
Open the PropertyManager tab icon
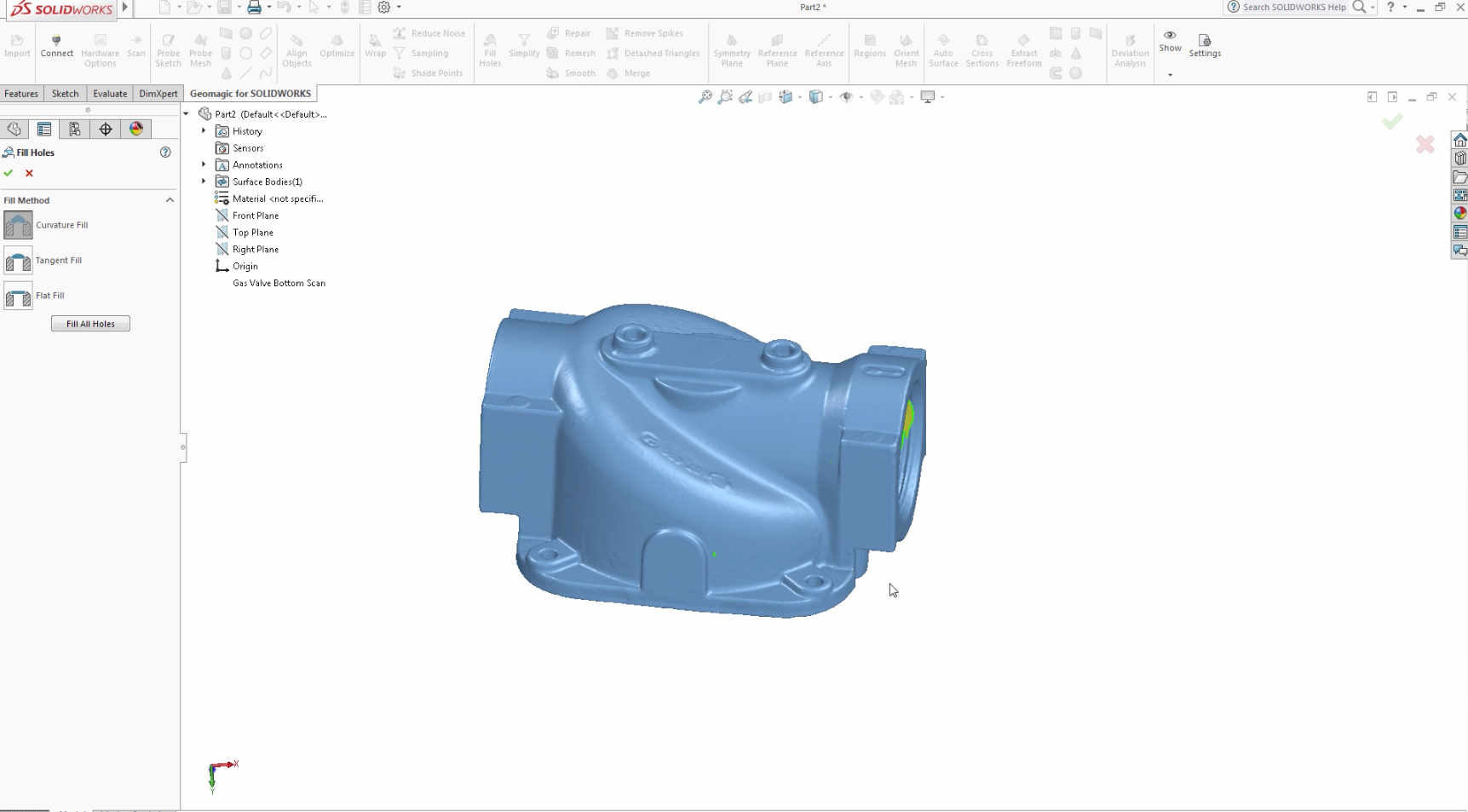tap(44, 129)
